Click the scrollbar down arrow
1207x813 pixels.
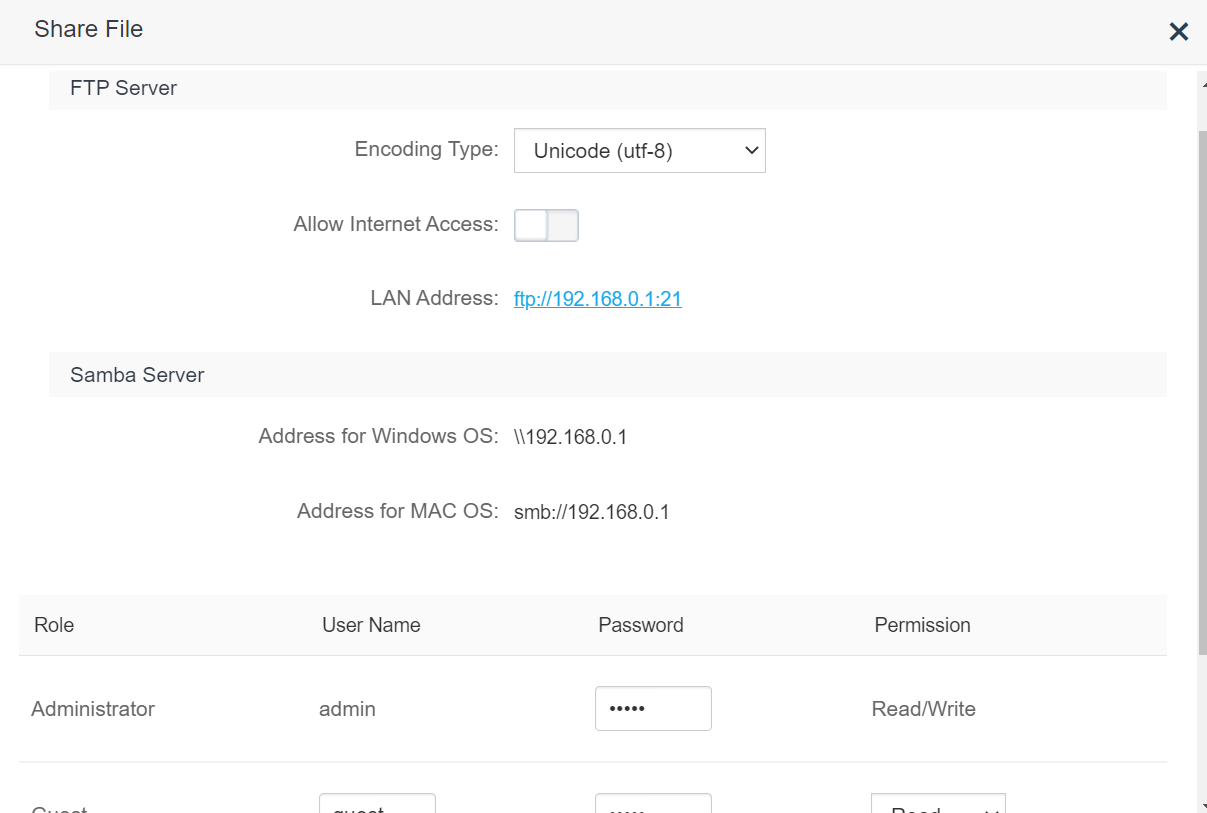1201,805
